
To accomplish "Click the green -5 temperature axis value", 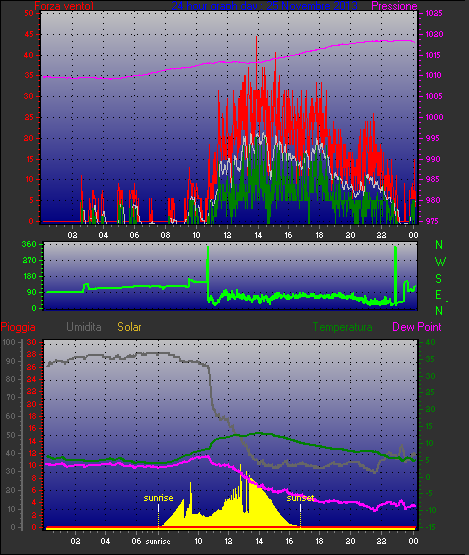I will [x=430, y=493].
